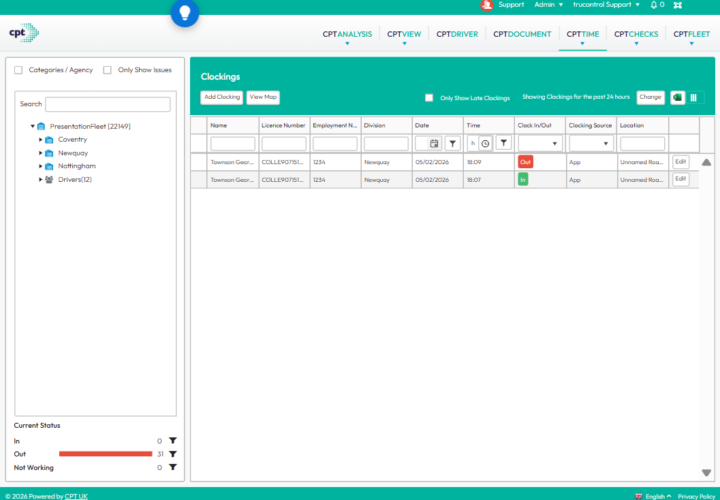The height and width of the screenshot is (500, 720).
Task: Expand the Drivers(12) tree node
Action: click(x=40, y=180)
